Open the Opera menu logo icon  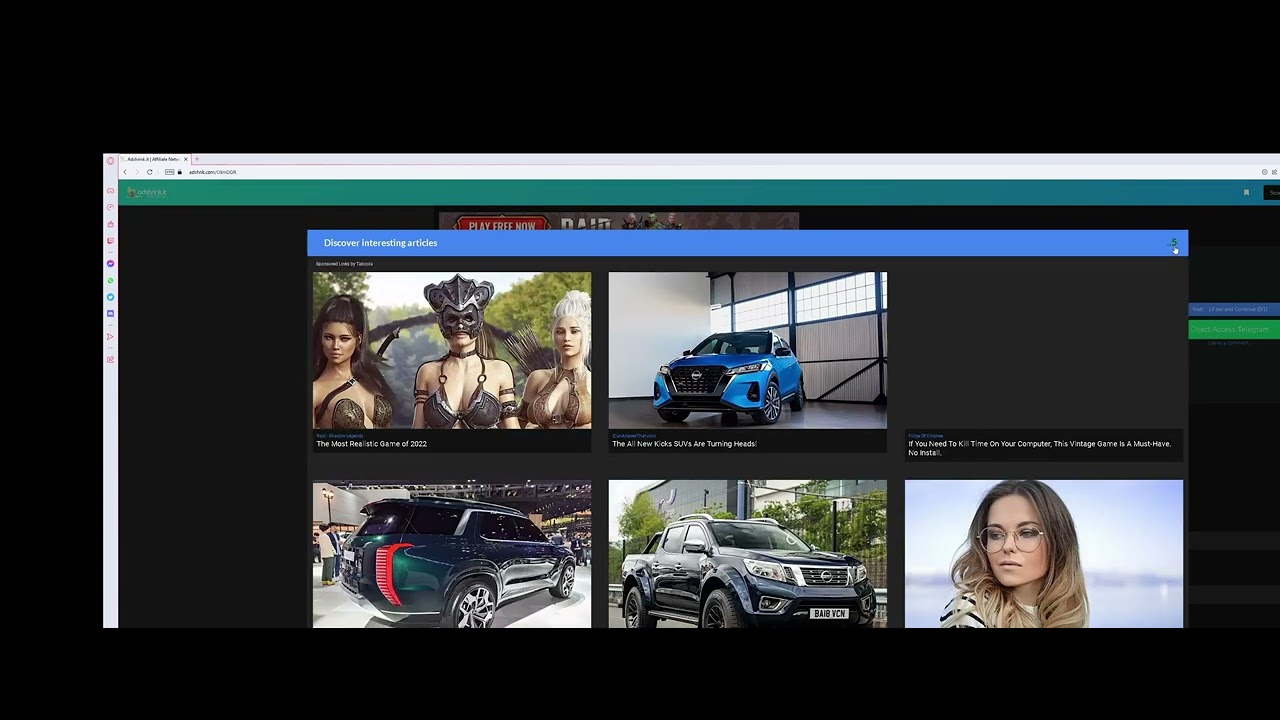point(111,161)
